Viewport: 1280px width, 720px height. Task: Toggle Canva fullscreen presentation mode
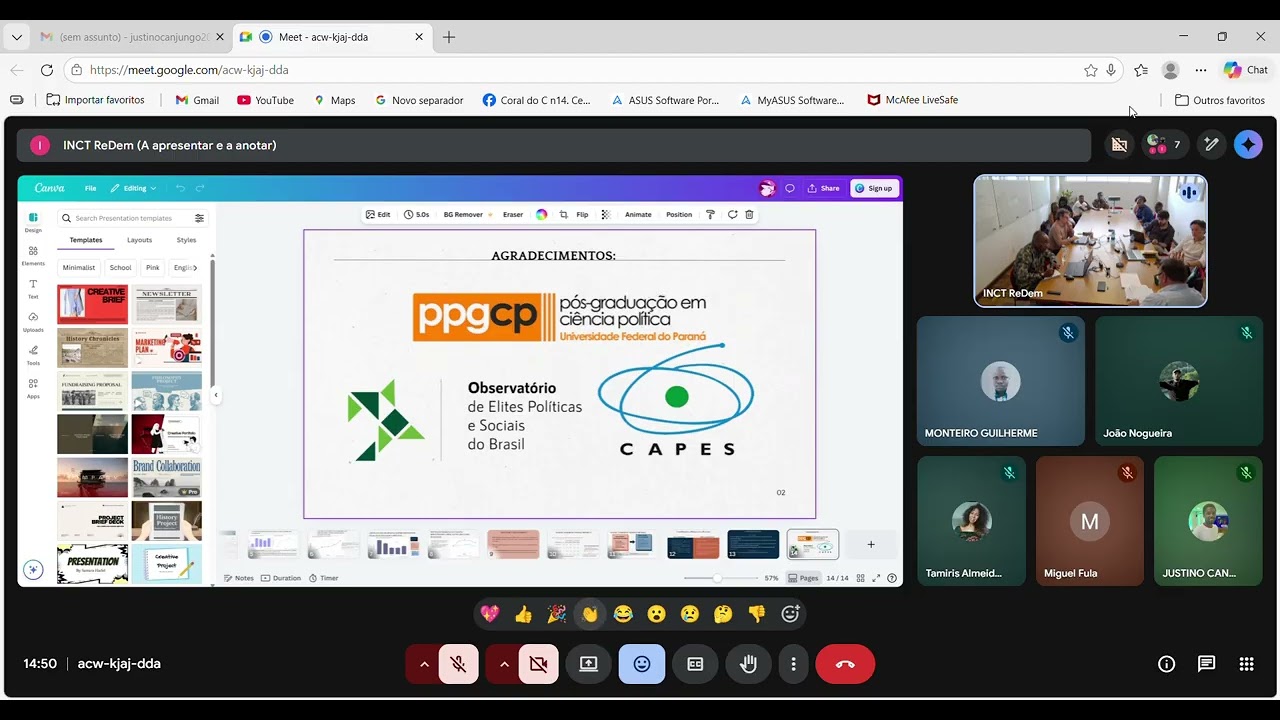877,578
